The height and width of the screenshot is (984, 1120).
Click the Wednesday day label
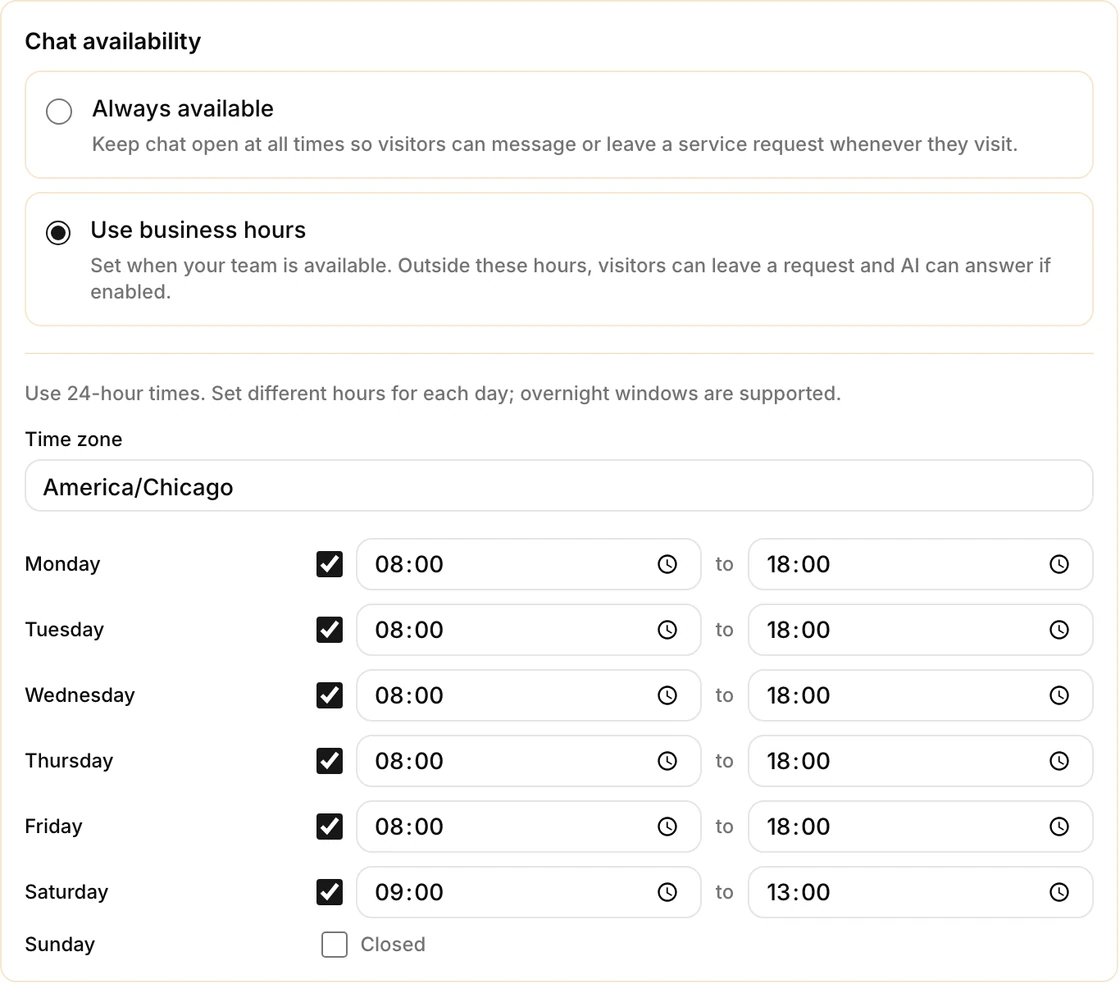tap(80, 696)
